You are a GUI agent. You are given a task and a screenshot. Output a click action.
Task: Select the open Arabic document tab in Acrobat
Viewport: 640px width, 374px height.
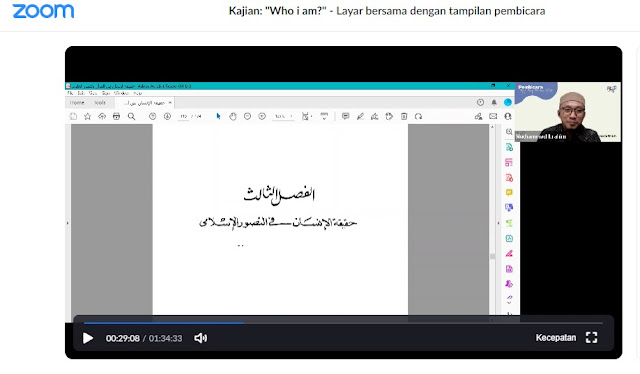144,103
